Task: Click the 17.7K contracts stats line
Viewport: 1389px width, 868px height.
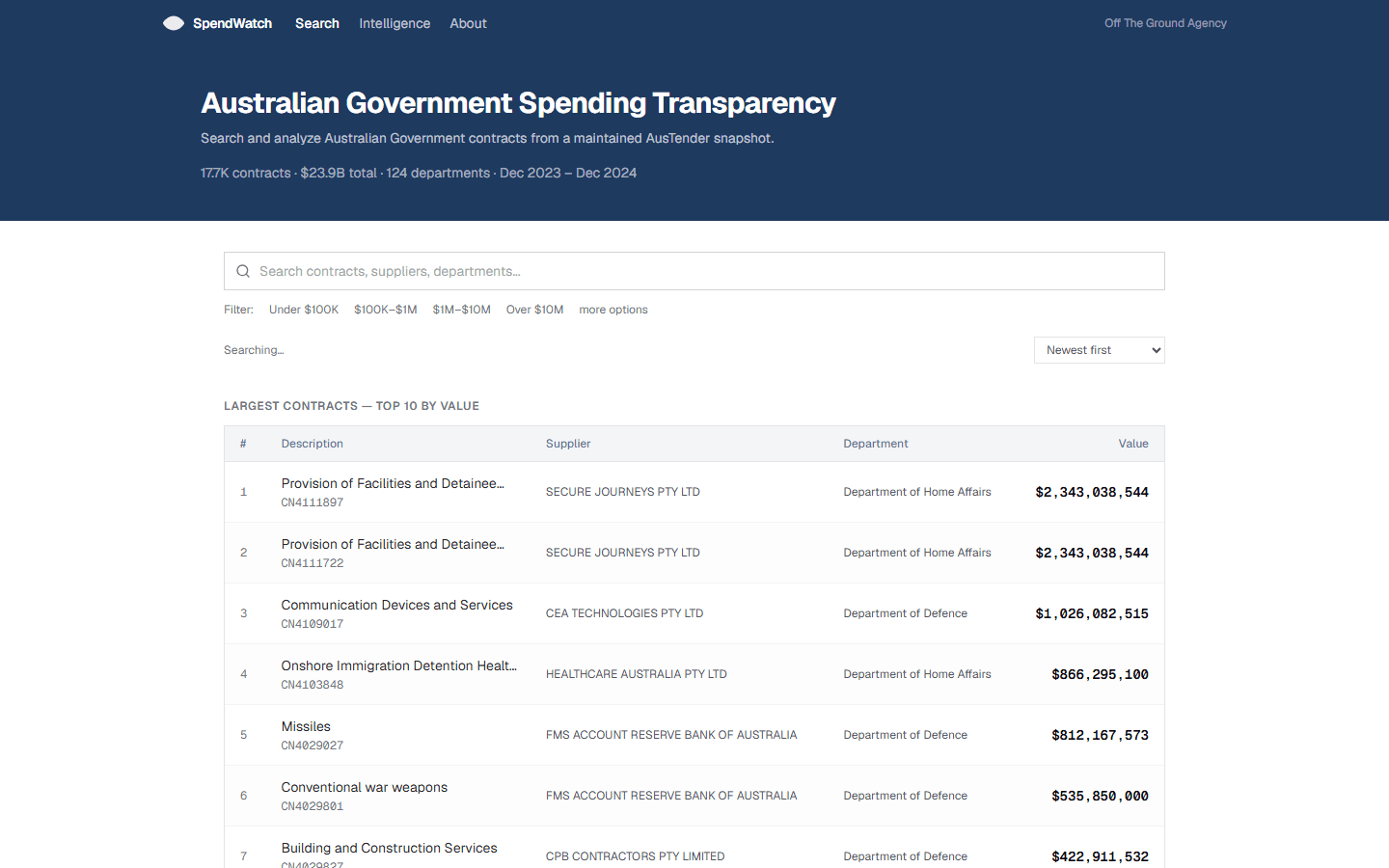Action: [419, 173]
